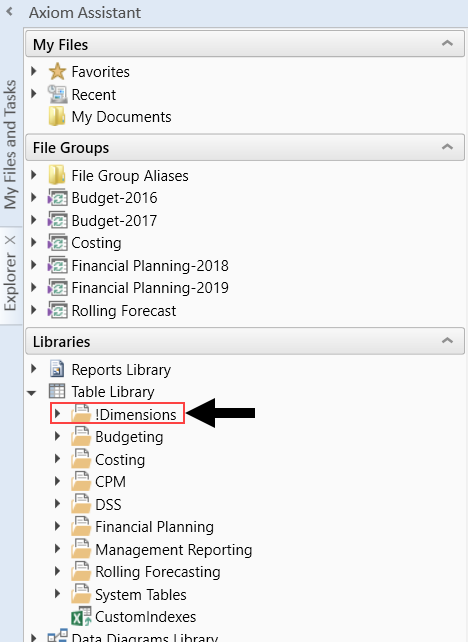Select the !Dimensions label
Image resolution: width=468 pixels, height=642 pixels.
[136, 414]
